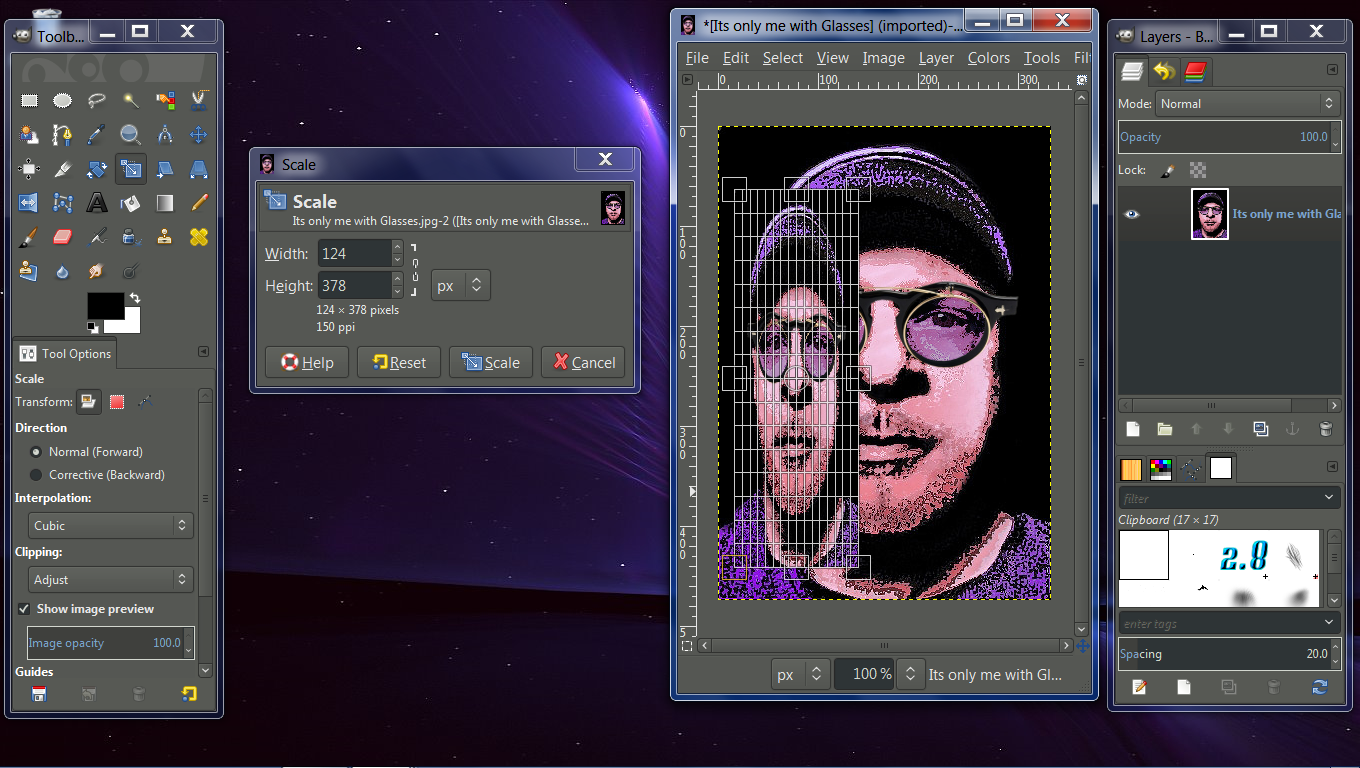Image resolution: width=1360 pixels, height=768 pixels.
Task: Duplicate the current layer
Action: coord(1261,429)
